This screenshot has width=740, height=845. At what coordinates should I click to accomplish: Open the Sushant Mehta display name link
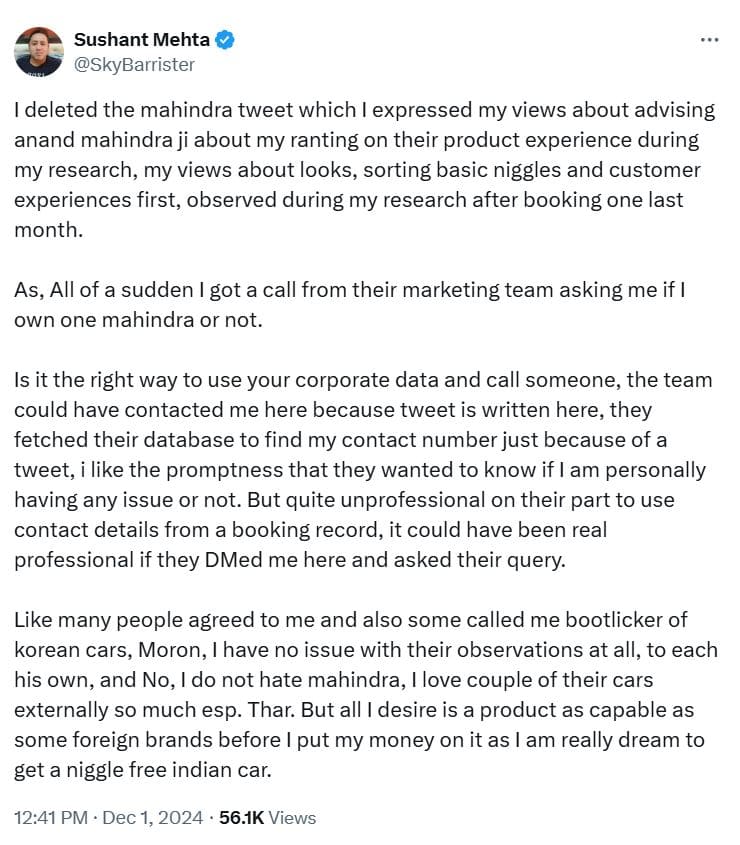coord(142,40)
